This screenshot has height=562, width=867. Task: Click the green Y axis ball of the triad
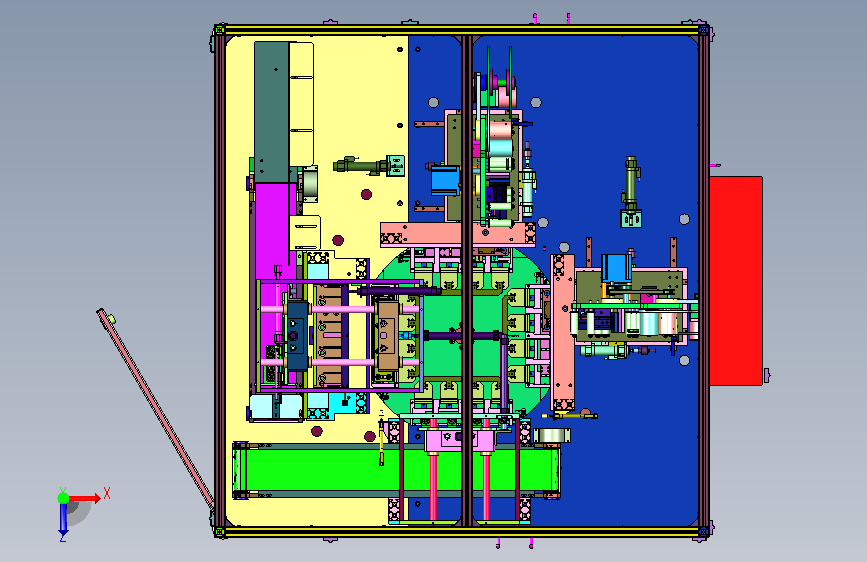pos(63,498)
